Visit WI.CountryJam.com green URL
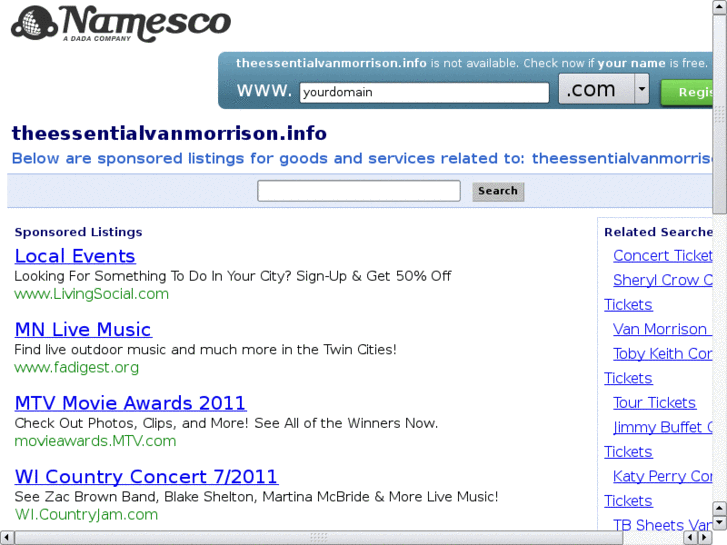Image resolution: width=727 pixels, height=545 pixels. pos(86,514)
